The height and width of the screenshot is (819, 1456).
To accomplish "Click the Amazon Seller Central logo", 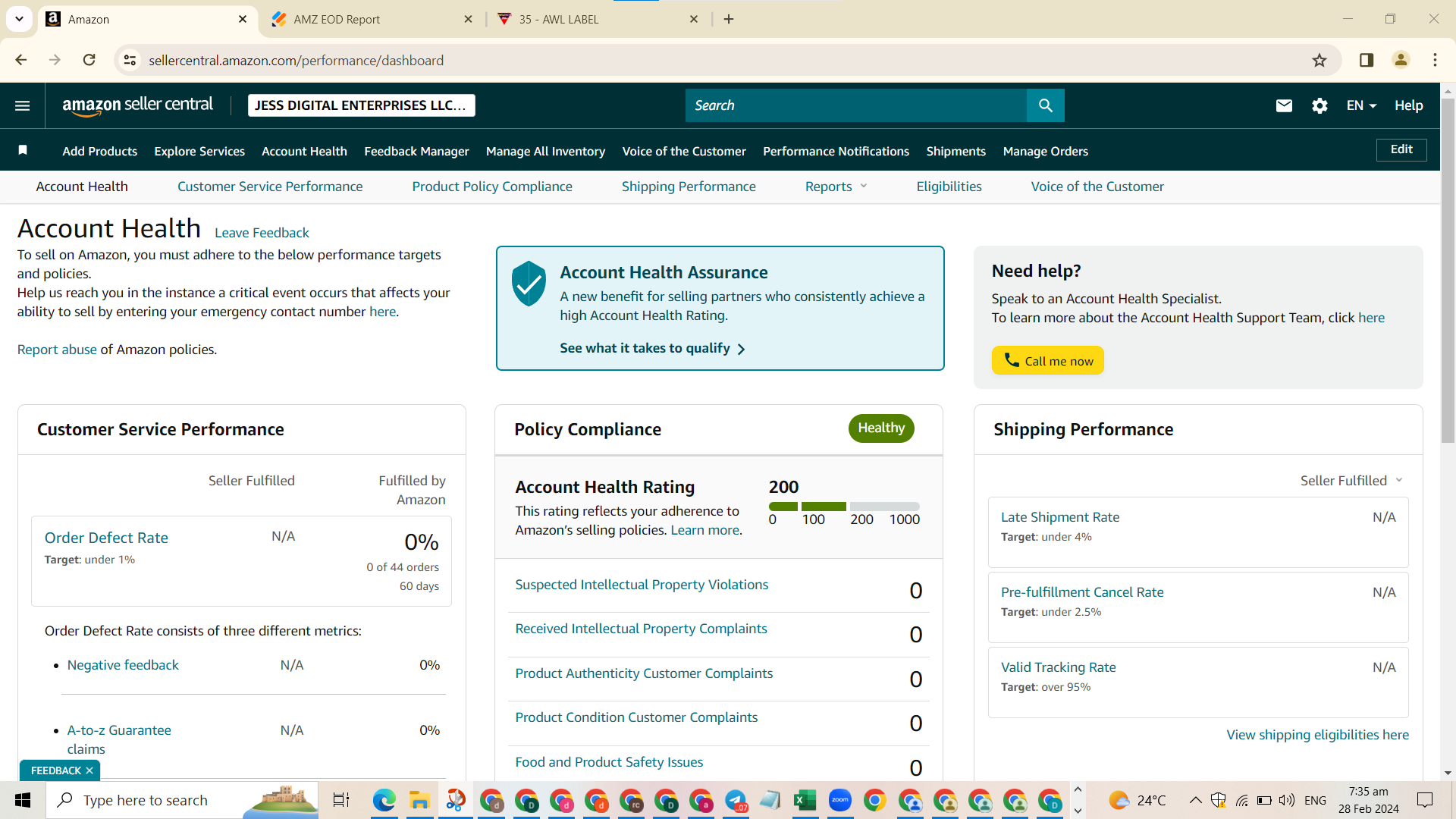I will click(x=137, y=105).
